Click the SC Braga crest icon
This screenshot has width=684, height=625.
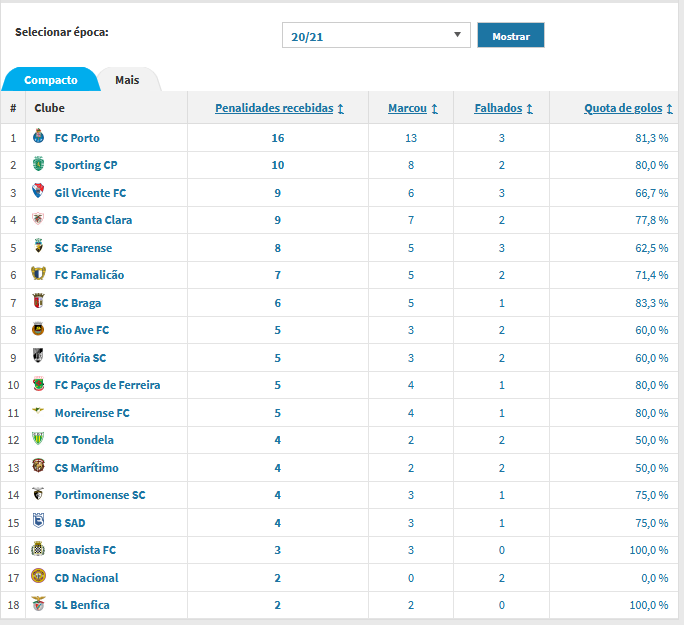pos(38,301)
